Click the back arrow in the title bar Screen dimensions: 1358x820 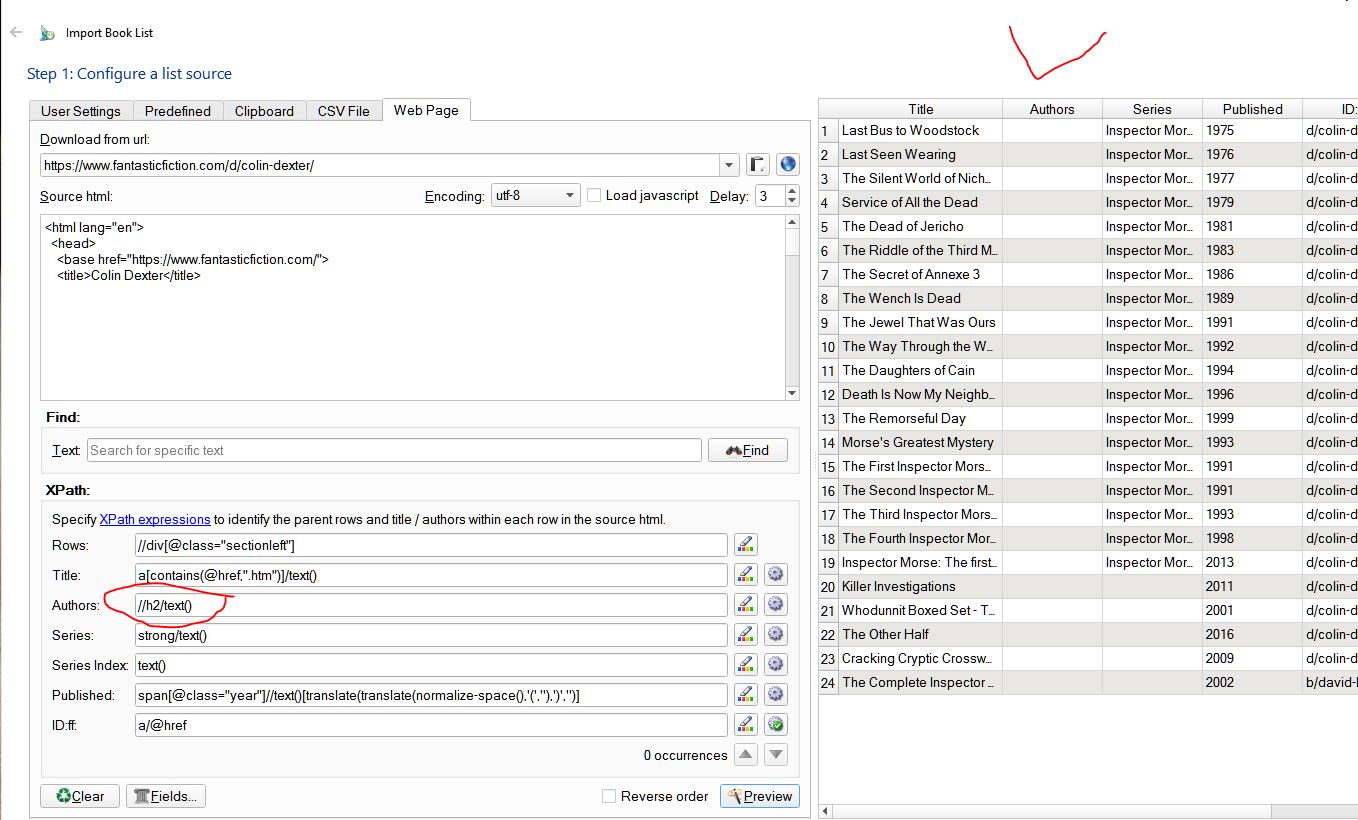[15, 32]
